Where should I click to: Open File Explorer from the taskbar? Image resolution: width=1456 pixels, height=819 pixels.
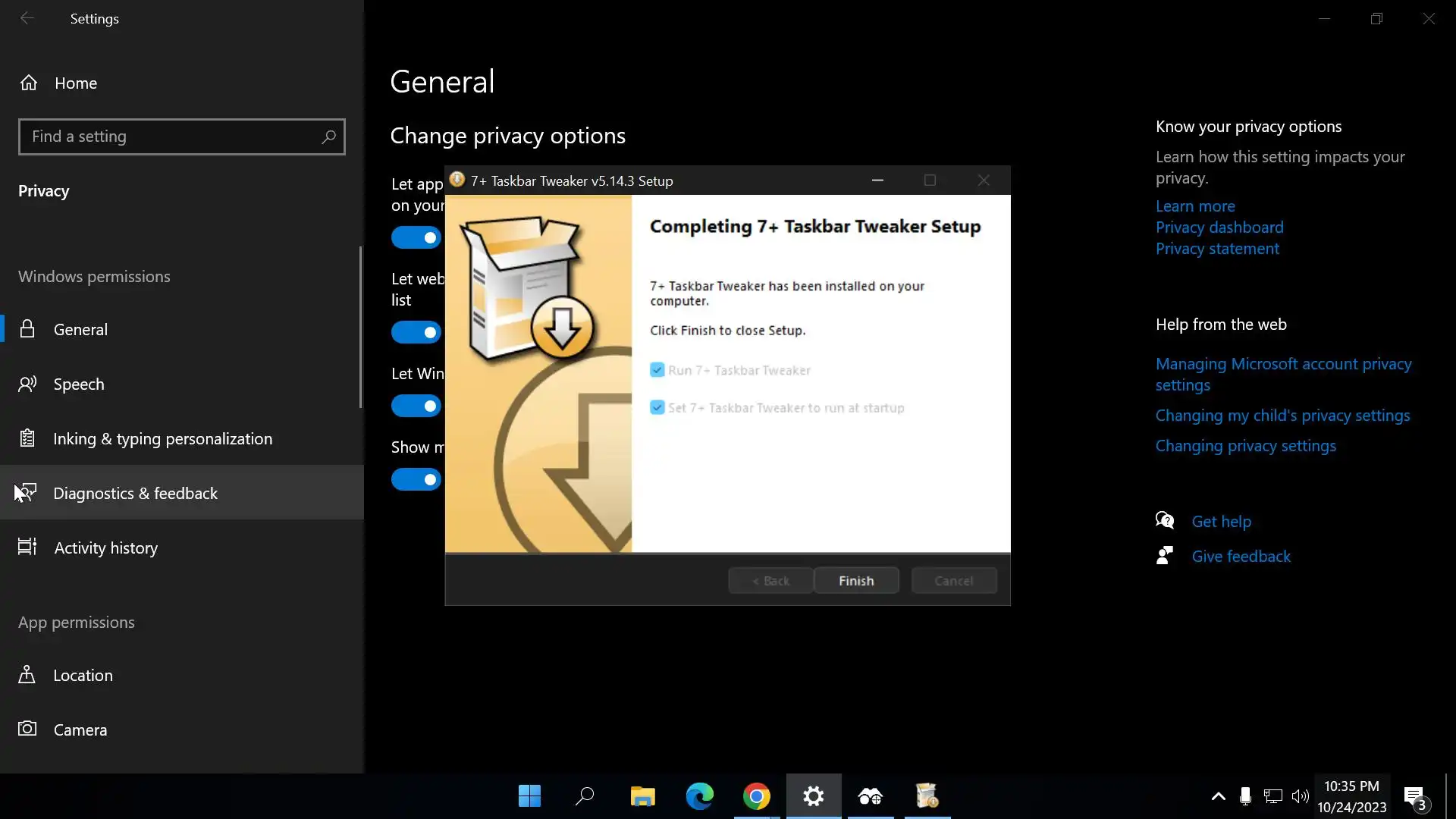[x=642, y=796]
